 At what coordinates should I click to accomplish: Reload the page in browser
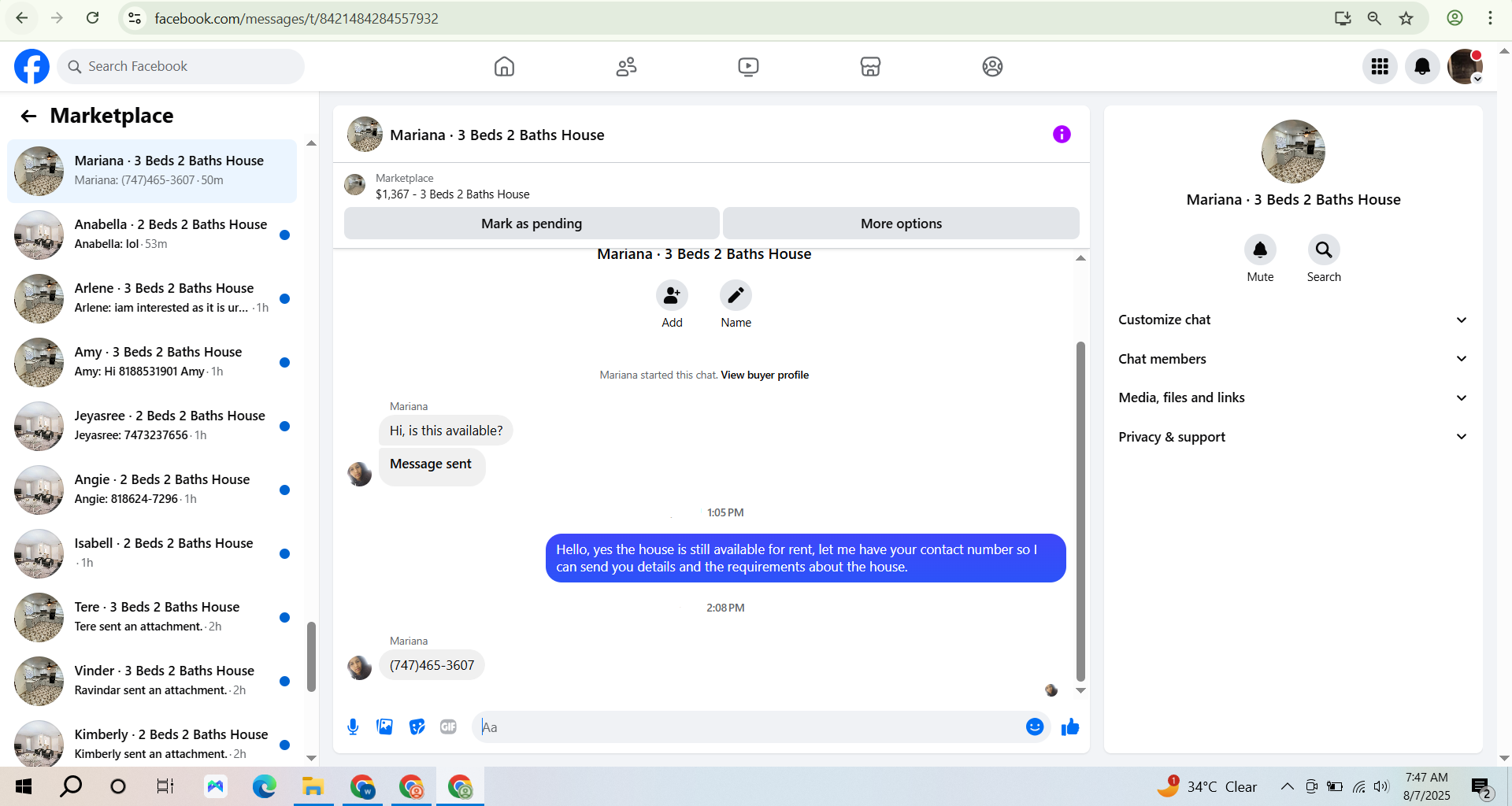click(92, 18)
